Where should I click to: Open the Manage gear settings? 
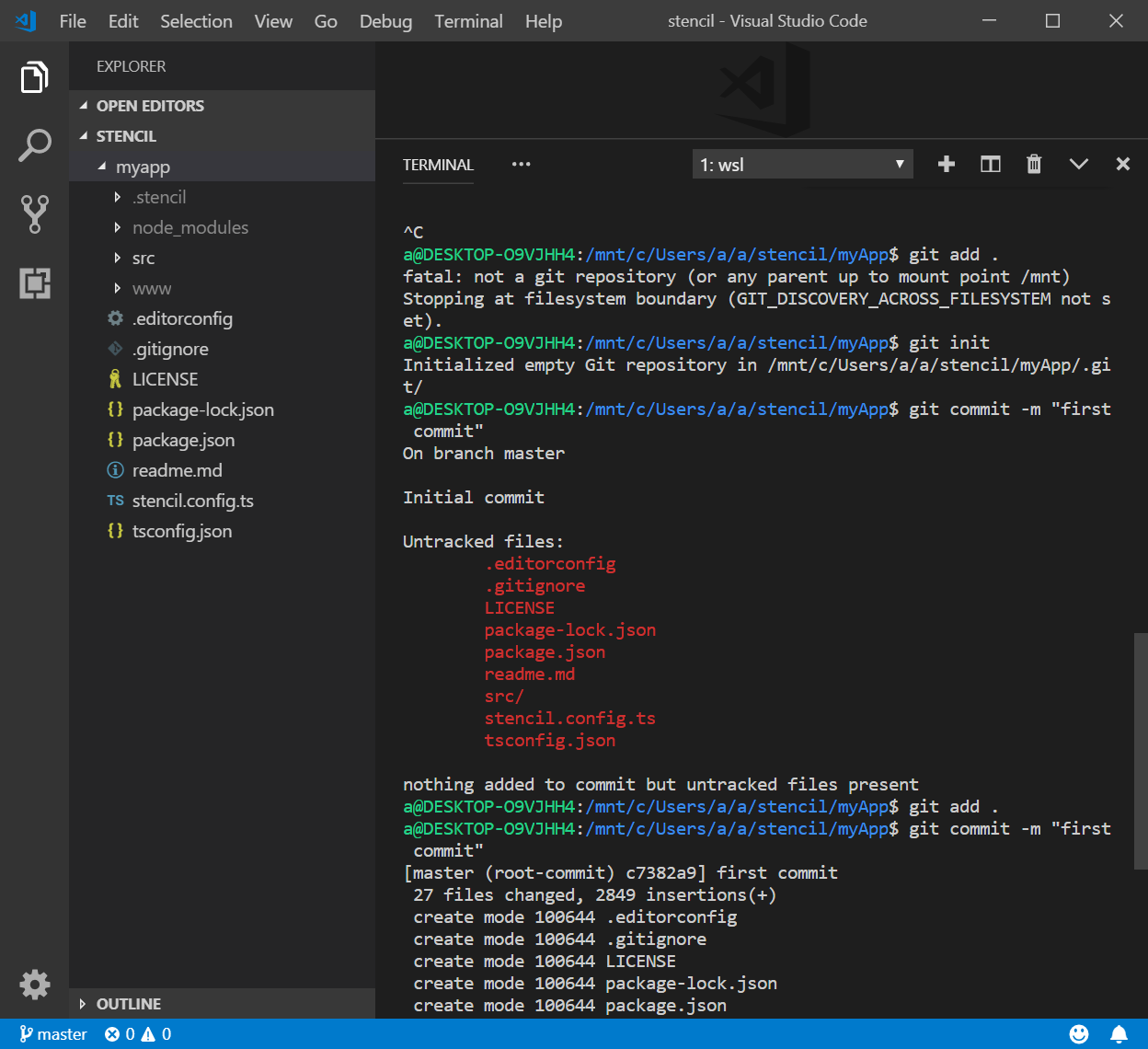[x=34, y=985]
